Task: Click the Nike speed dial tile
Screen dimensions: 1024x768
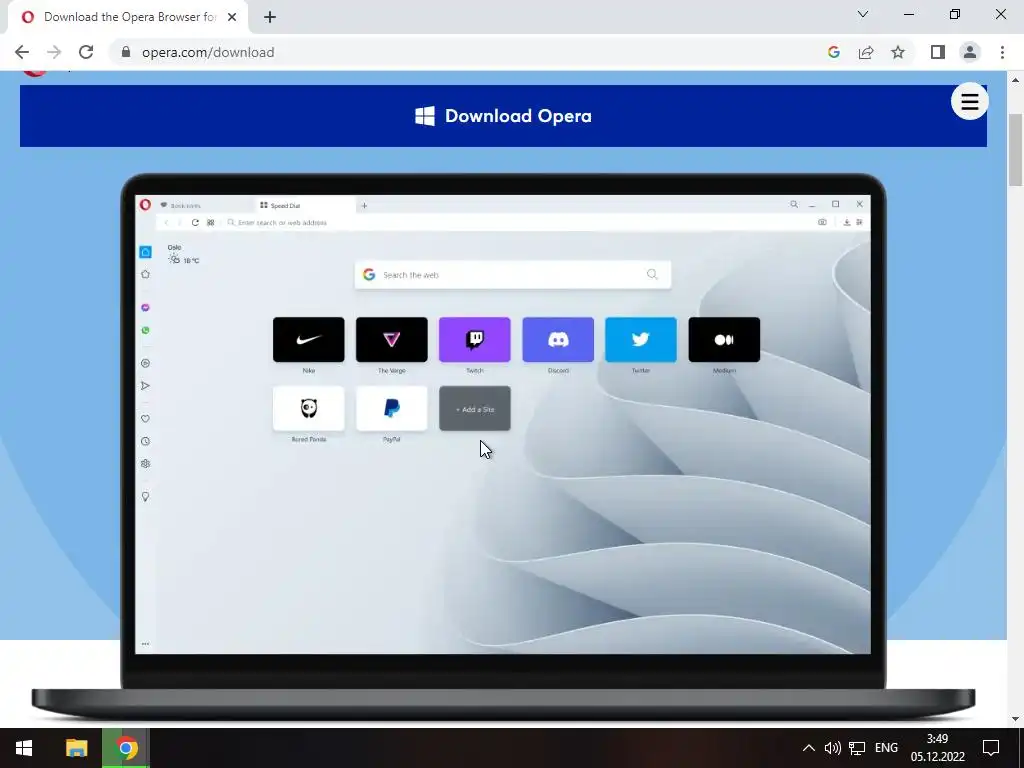Action: tap(308, 340)
